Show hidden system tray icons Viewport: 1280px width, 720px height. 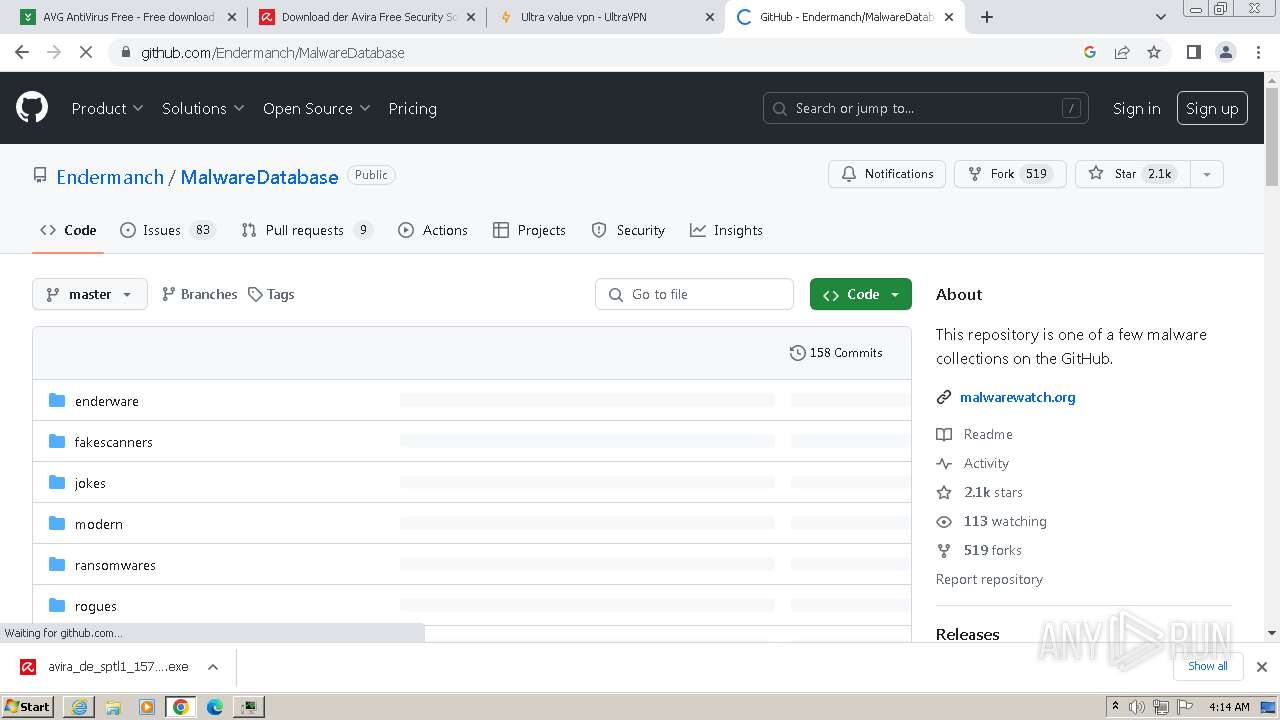(x=1115, y=707)
